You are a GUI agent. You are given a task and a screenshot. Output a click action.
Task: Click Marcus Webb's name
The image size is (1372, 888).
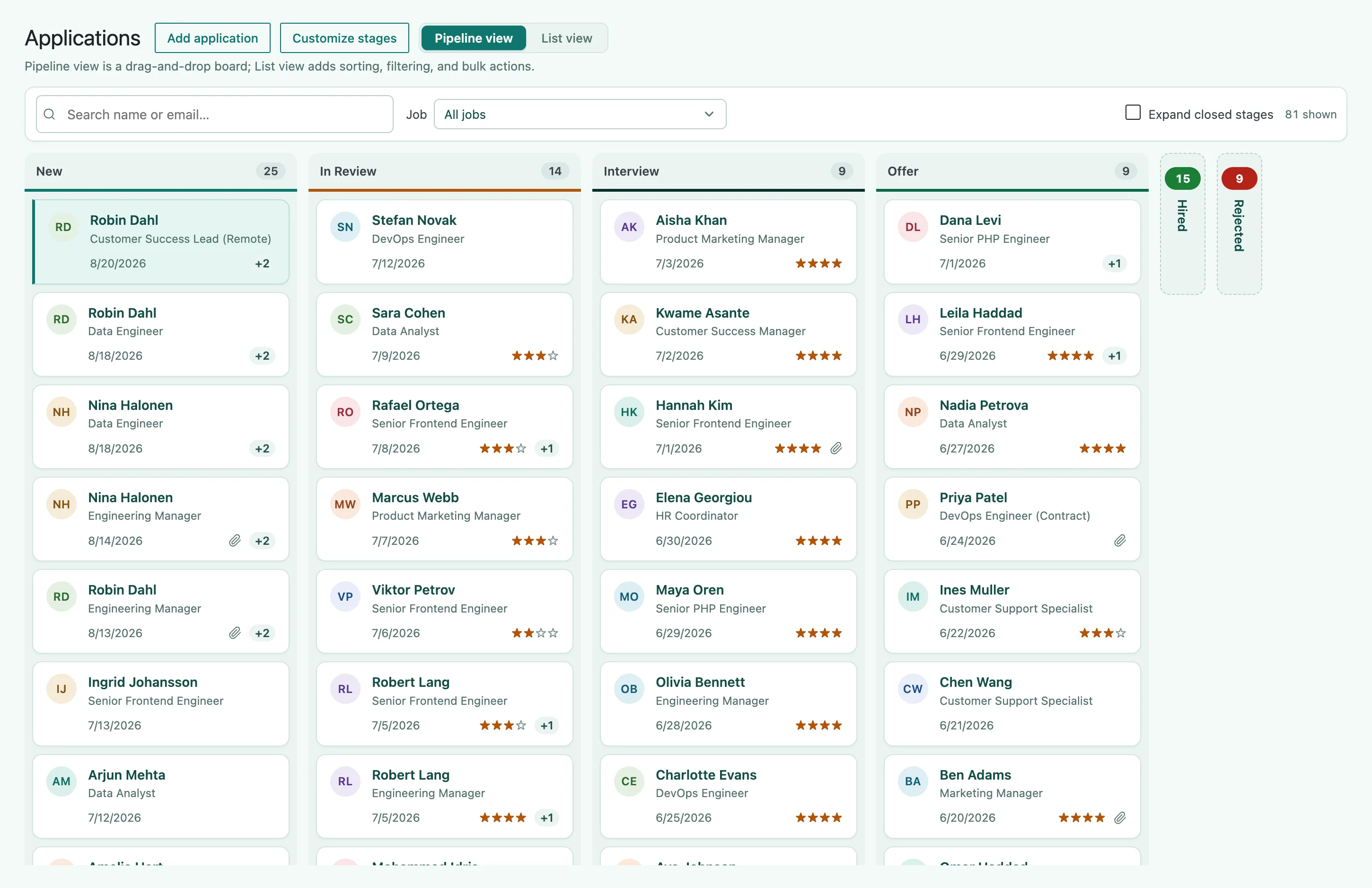coord(415,497)
